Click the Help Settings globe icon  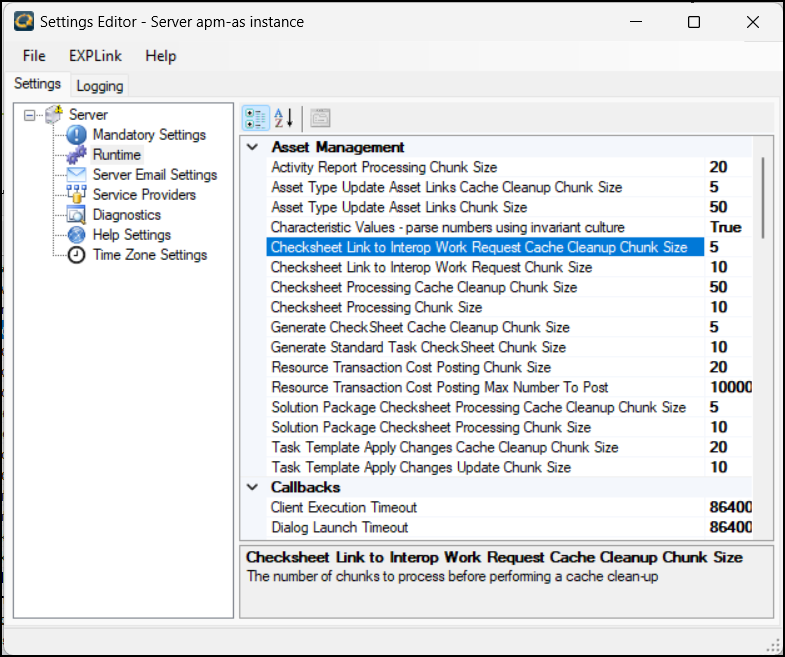coord(77,235)
